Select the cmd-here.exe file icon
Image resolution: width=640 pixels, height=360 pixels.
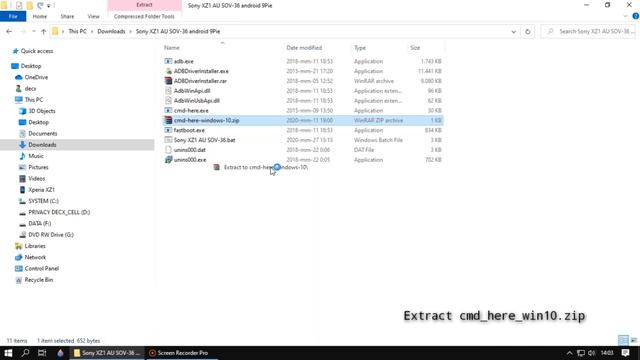pyautogui.click(x=168, y=111)
